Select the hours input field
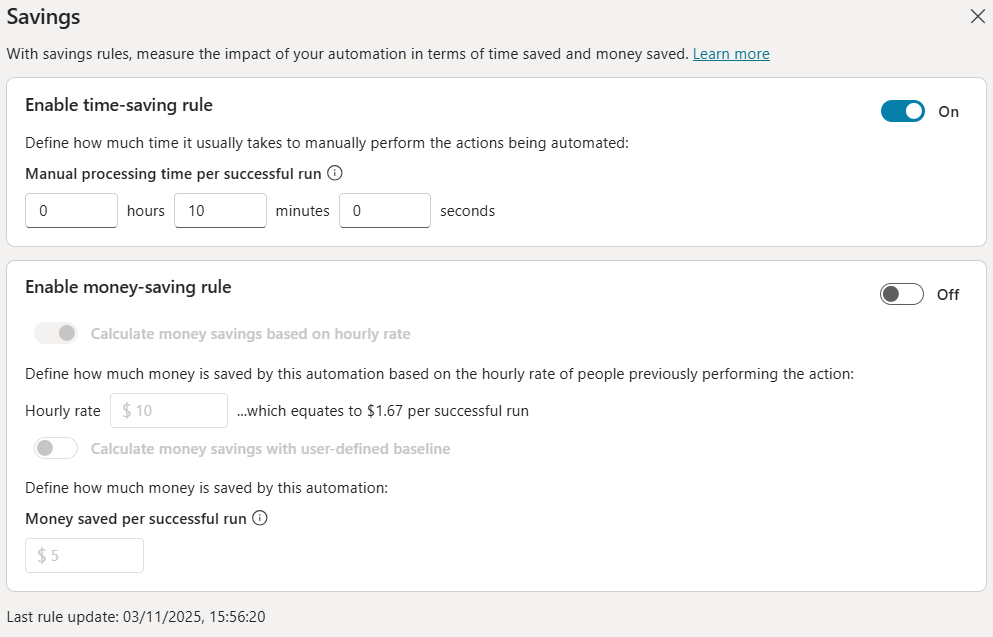The width and height of the screenshot is (993, 637). tap(71, 210)
